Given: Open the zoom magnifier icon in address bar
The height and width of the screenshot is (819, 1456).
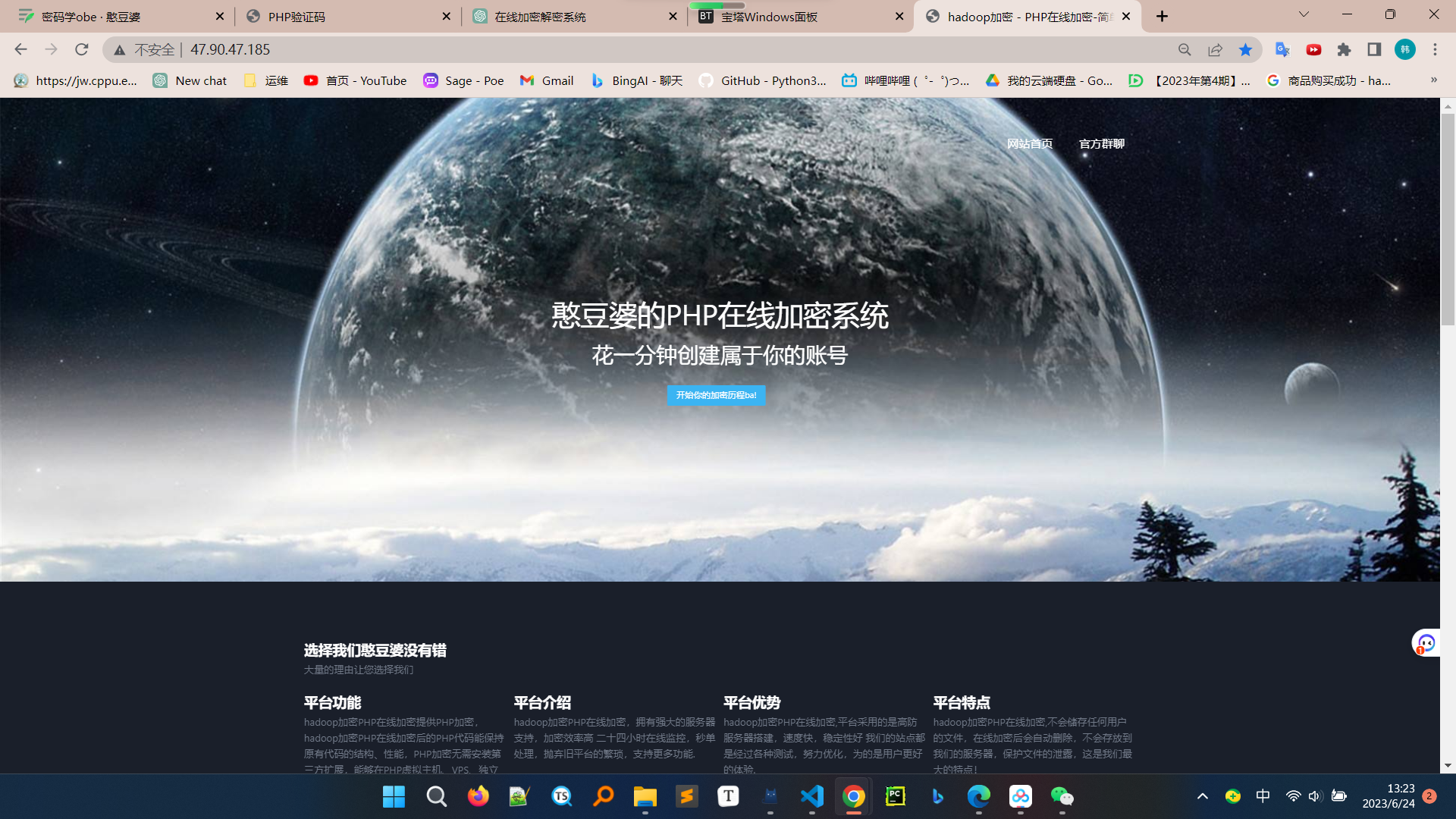Looking at the screenshot, I should point(1185,49).
